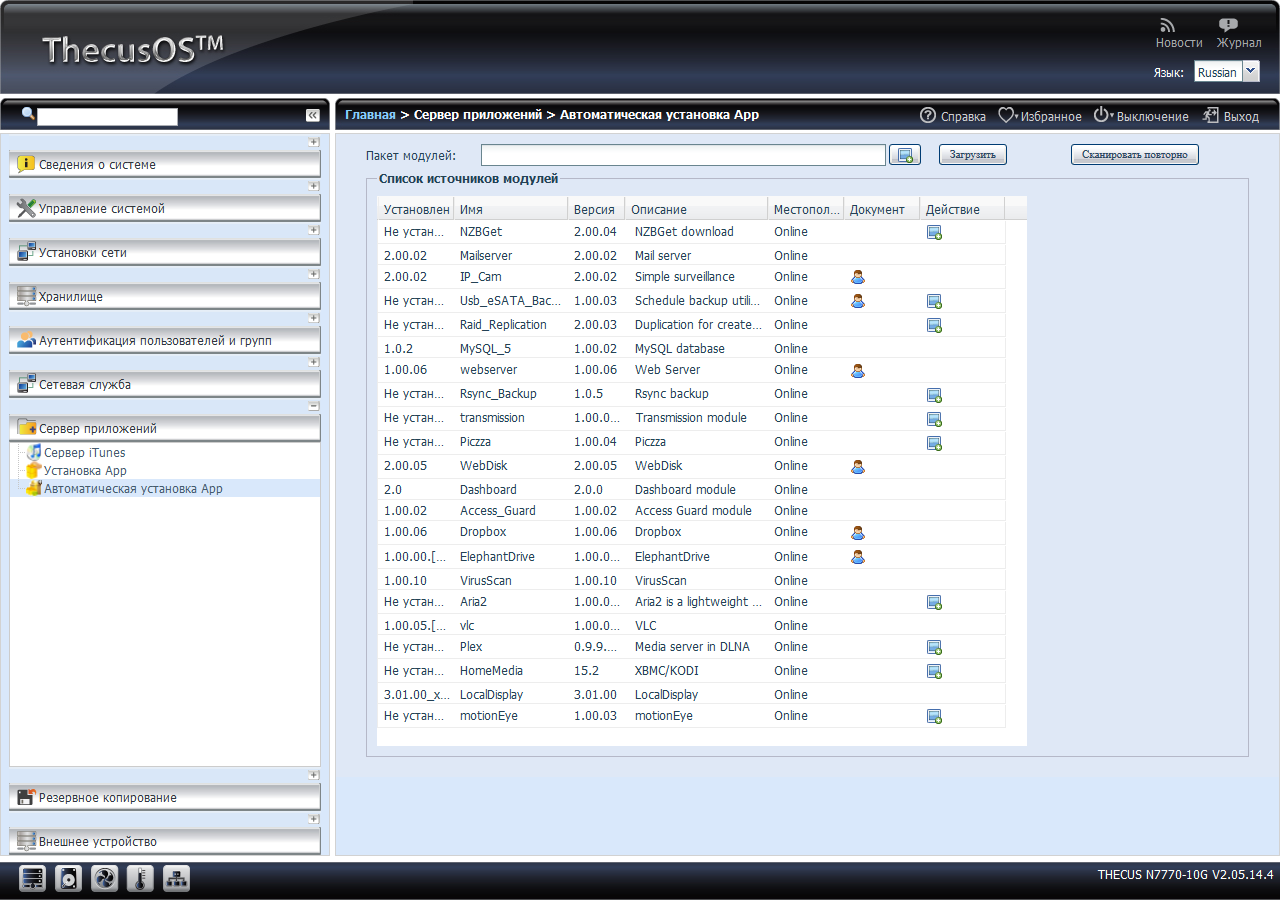Open temperature status icon in bottom bar
The height and width of the screenshot is (900, 1280).
pyautogui.click(x=141, y=879)
